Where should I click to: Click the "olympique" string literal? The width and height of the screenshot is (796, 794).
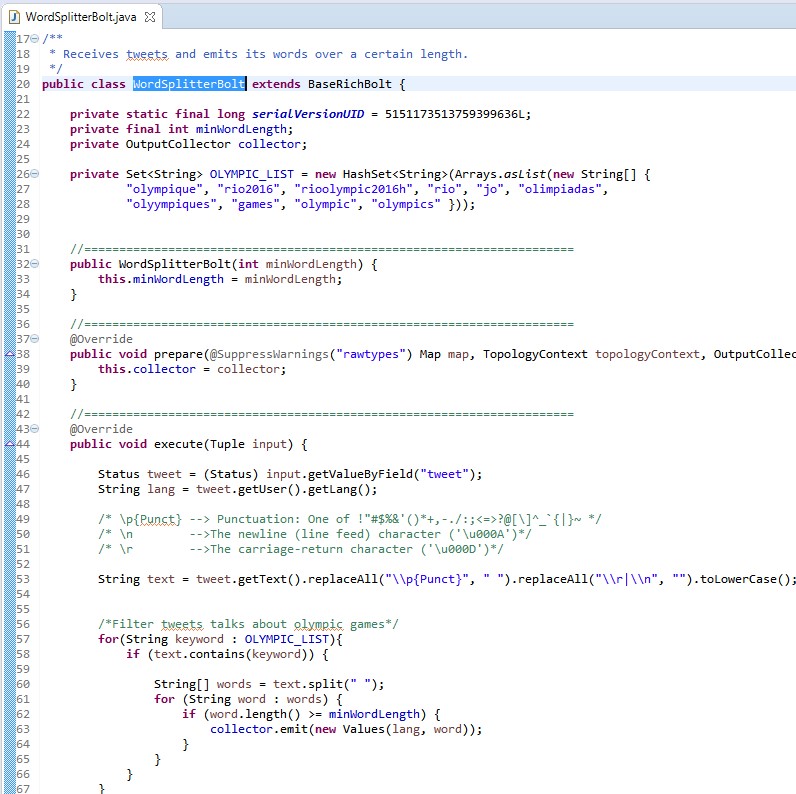(x=164, y=189)
